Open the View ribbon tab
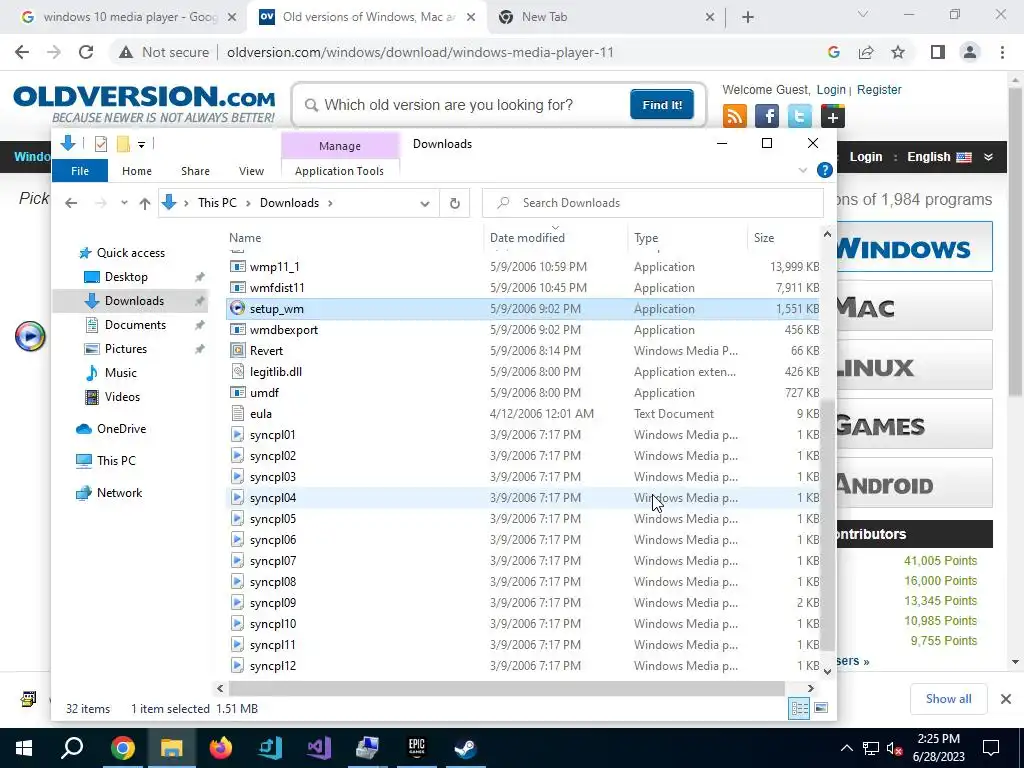 (x=251, y=170)
